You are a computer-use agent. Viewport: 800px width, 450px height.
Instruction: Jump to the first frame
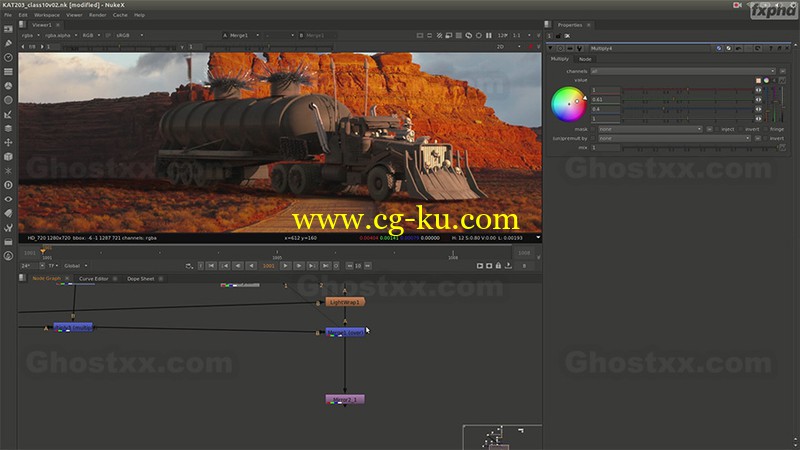coord(211,266)
